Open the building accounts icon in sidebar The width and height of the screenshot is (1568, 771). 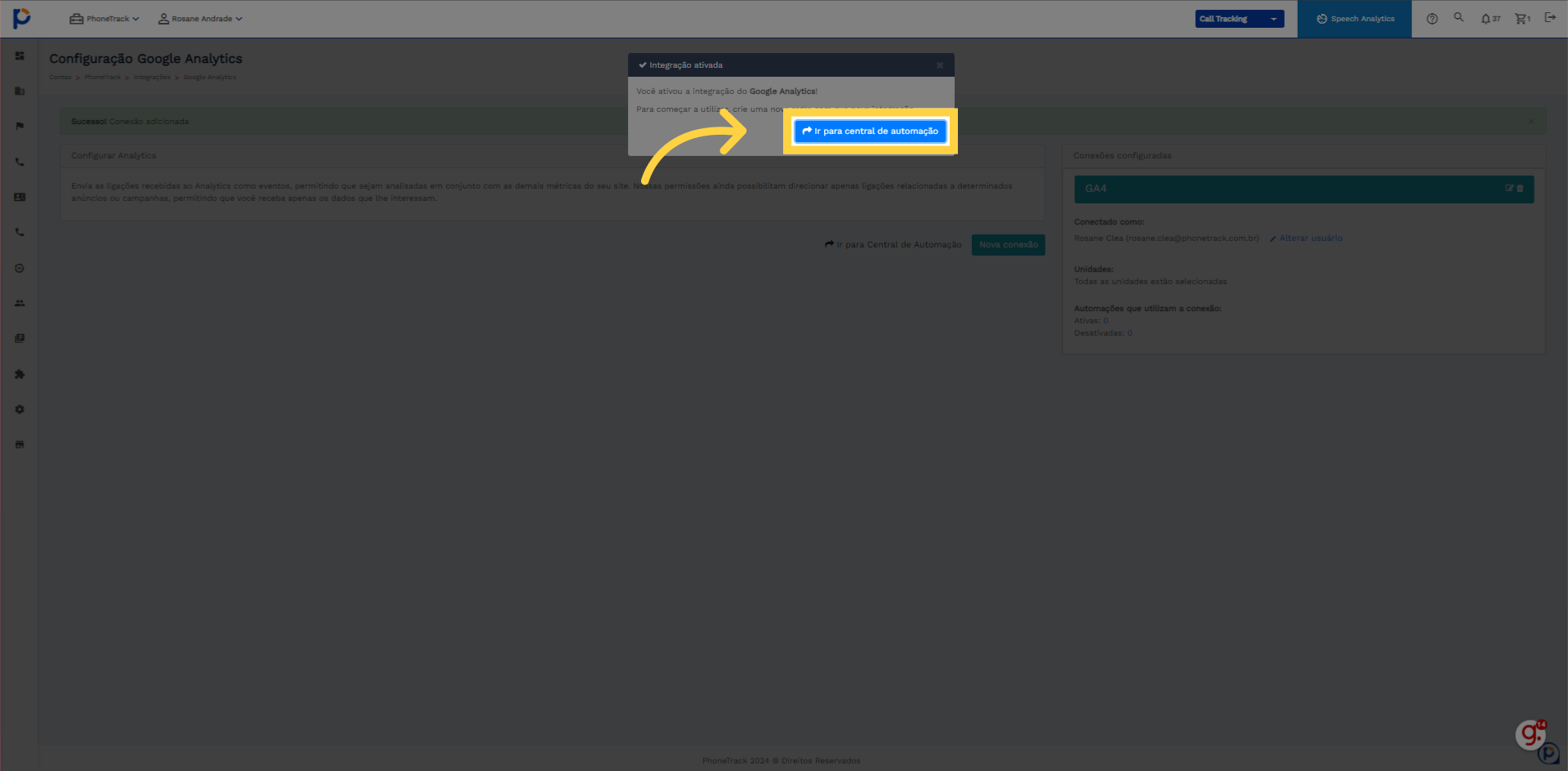[x=20, y=91]
